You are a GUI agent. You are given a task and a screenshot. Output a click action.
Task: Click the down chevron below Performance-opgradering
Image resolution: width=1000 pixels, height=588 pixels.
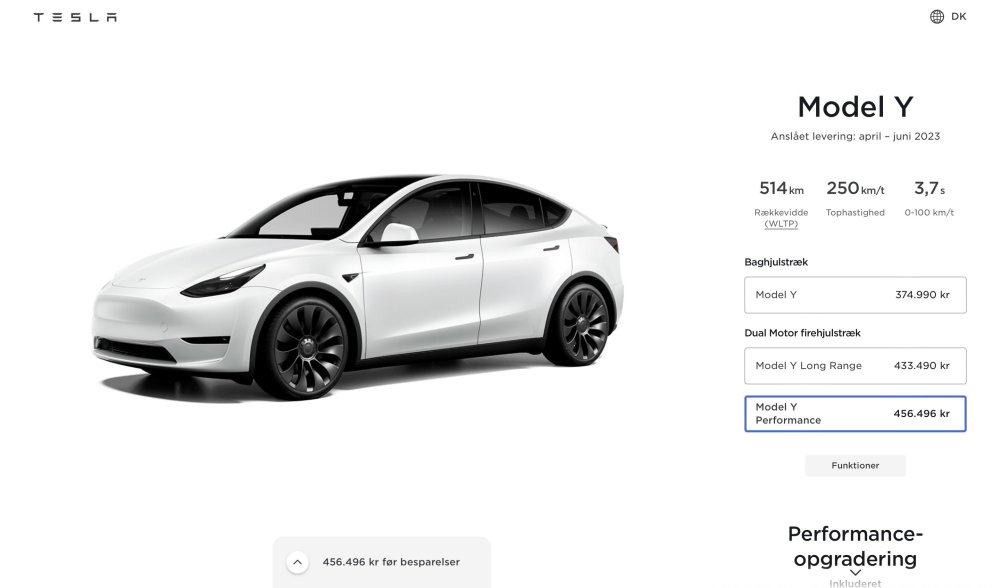[x=855, y=573]
